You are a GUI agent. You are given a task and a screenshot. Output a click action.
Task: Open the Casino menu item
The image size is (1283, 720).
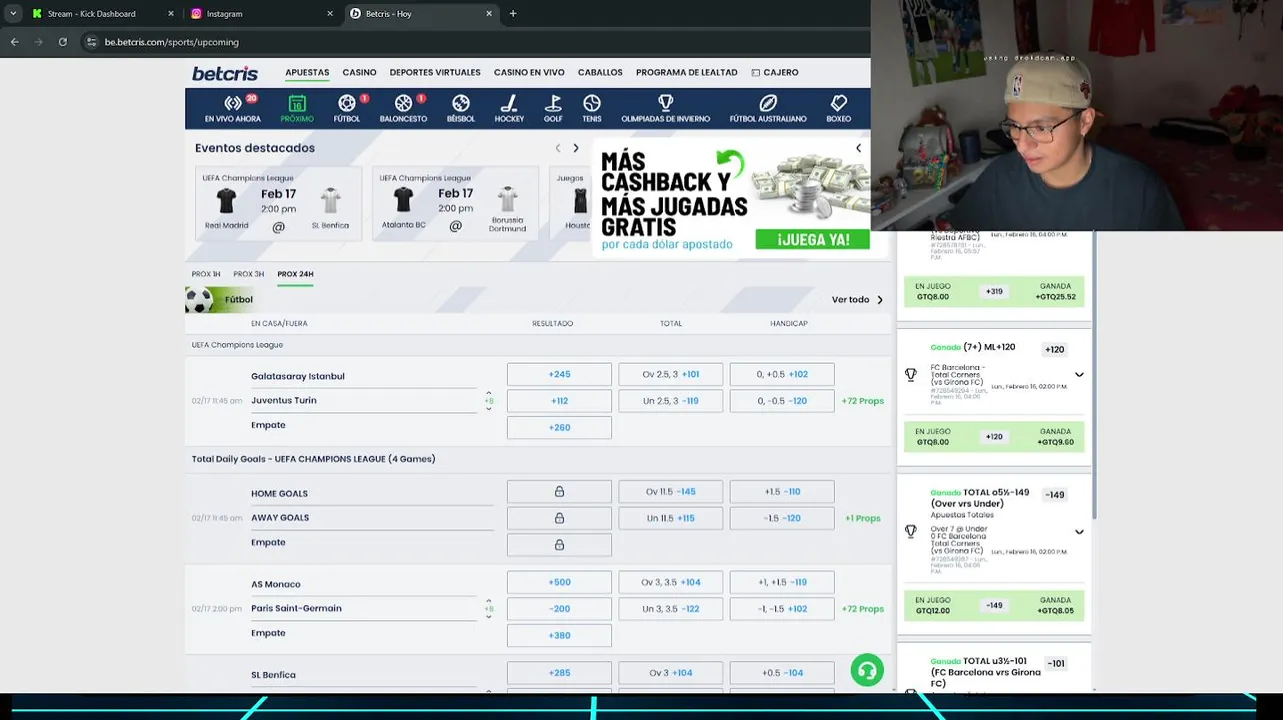359,72
